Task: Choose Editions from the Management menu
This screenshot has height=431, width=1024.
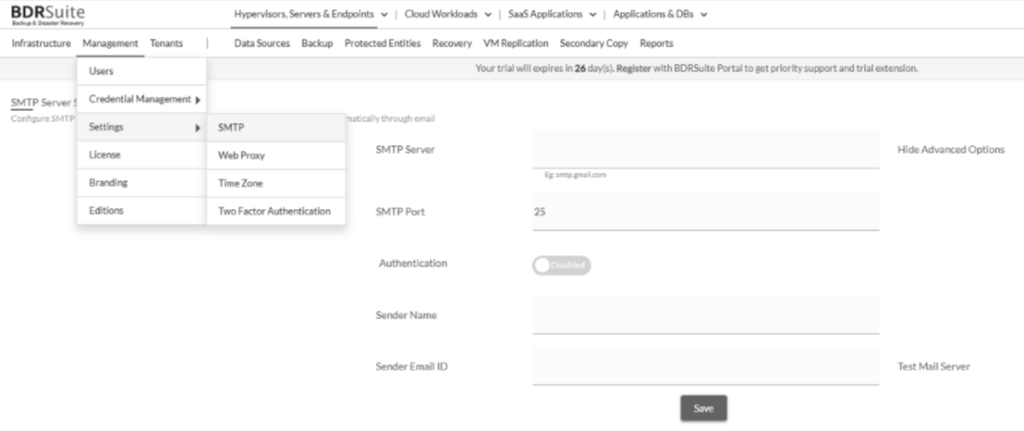Action: pos(142,210)
